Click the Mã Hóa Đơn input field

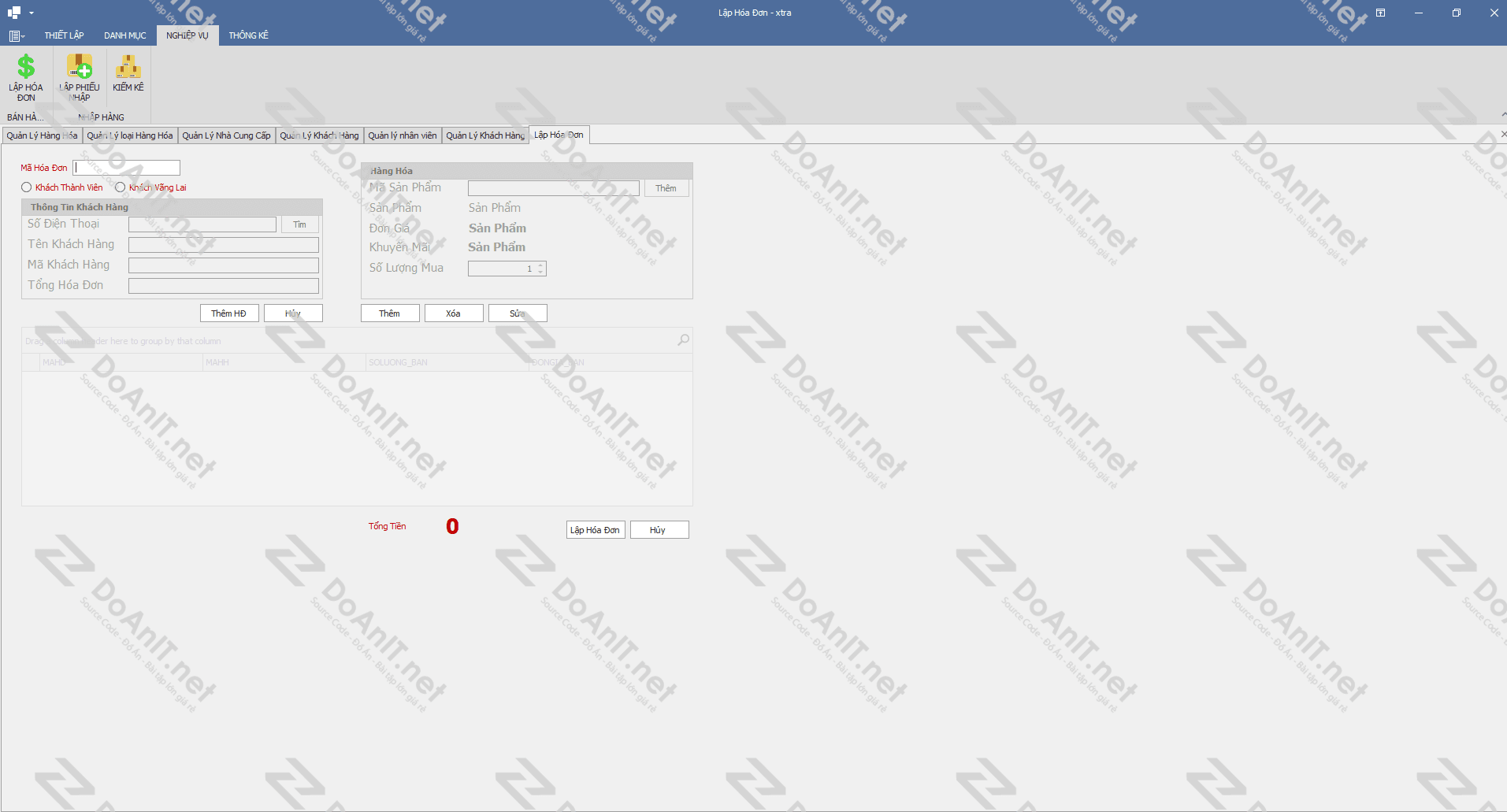click(x=127, y=168)
